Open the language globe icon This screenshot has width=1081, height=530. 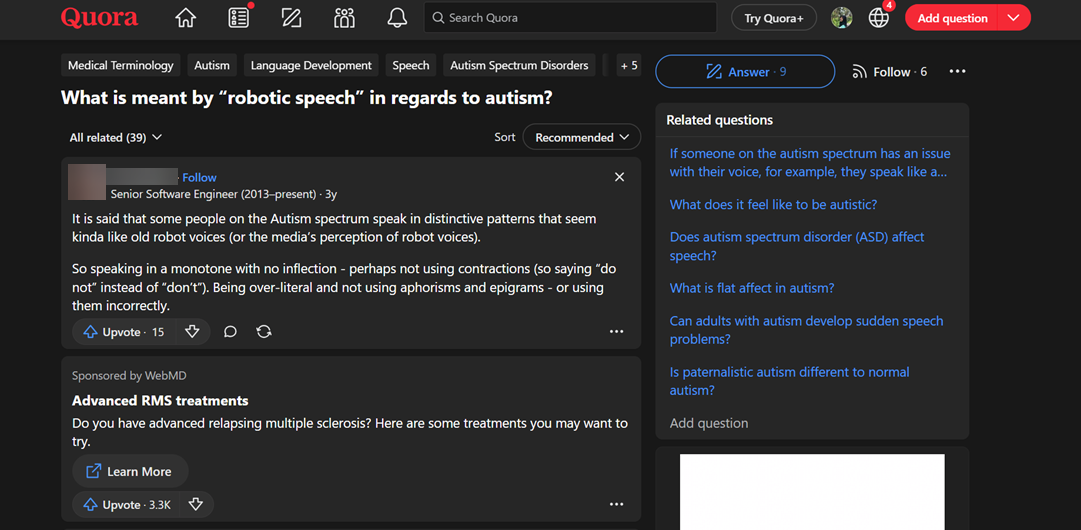point(879,18)
